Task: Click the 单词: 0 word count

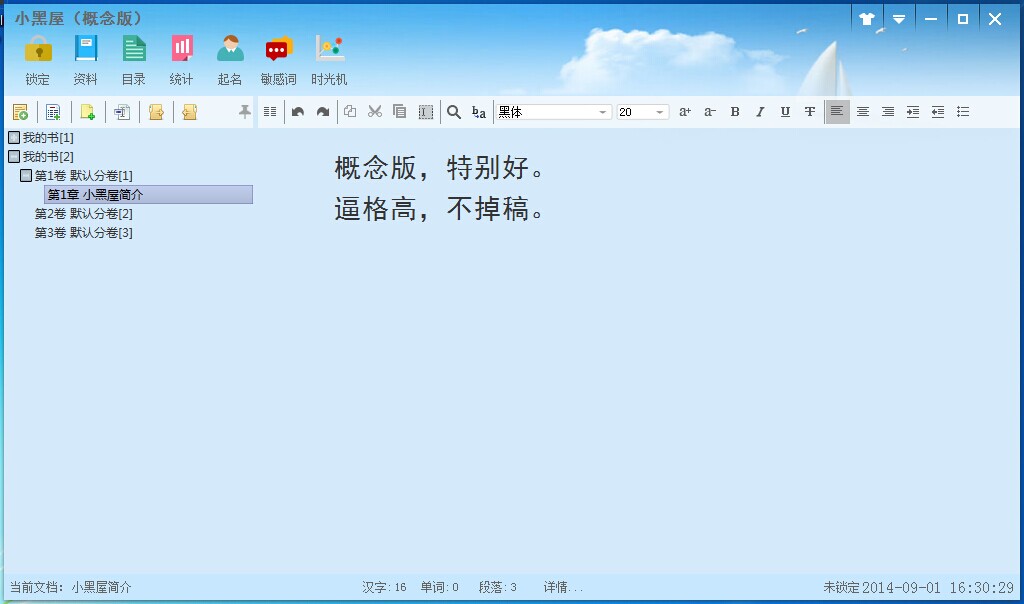Action: [440, 587]
